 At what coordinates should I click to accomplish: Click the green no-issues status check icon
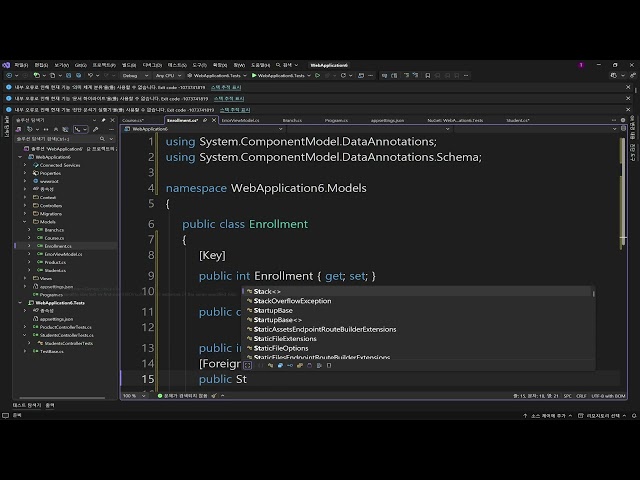tap(160, 396)
